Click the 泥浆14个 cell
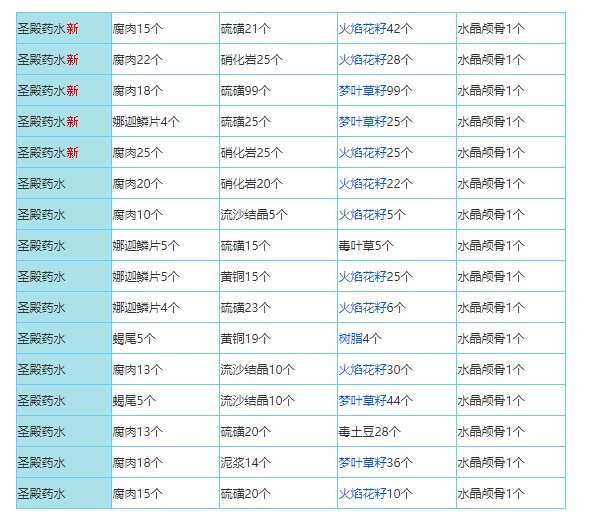 (x=278, y=462)
